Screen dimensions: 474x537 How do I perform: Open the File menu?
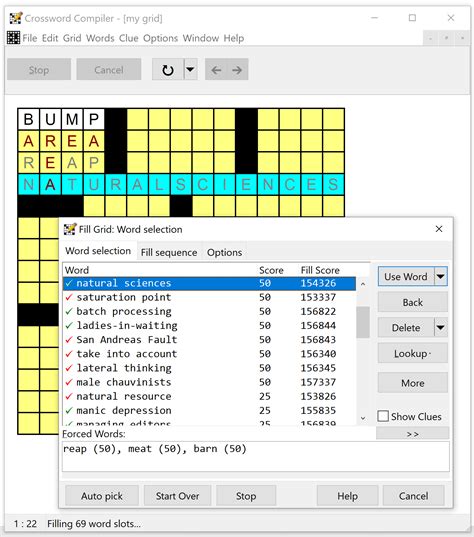click(x=30, y=38)
